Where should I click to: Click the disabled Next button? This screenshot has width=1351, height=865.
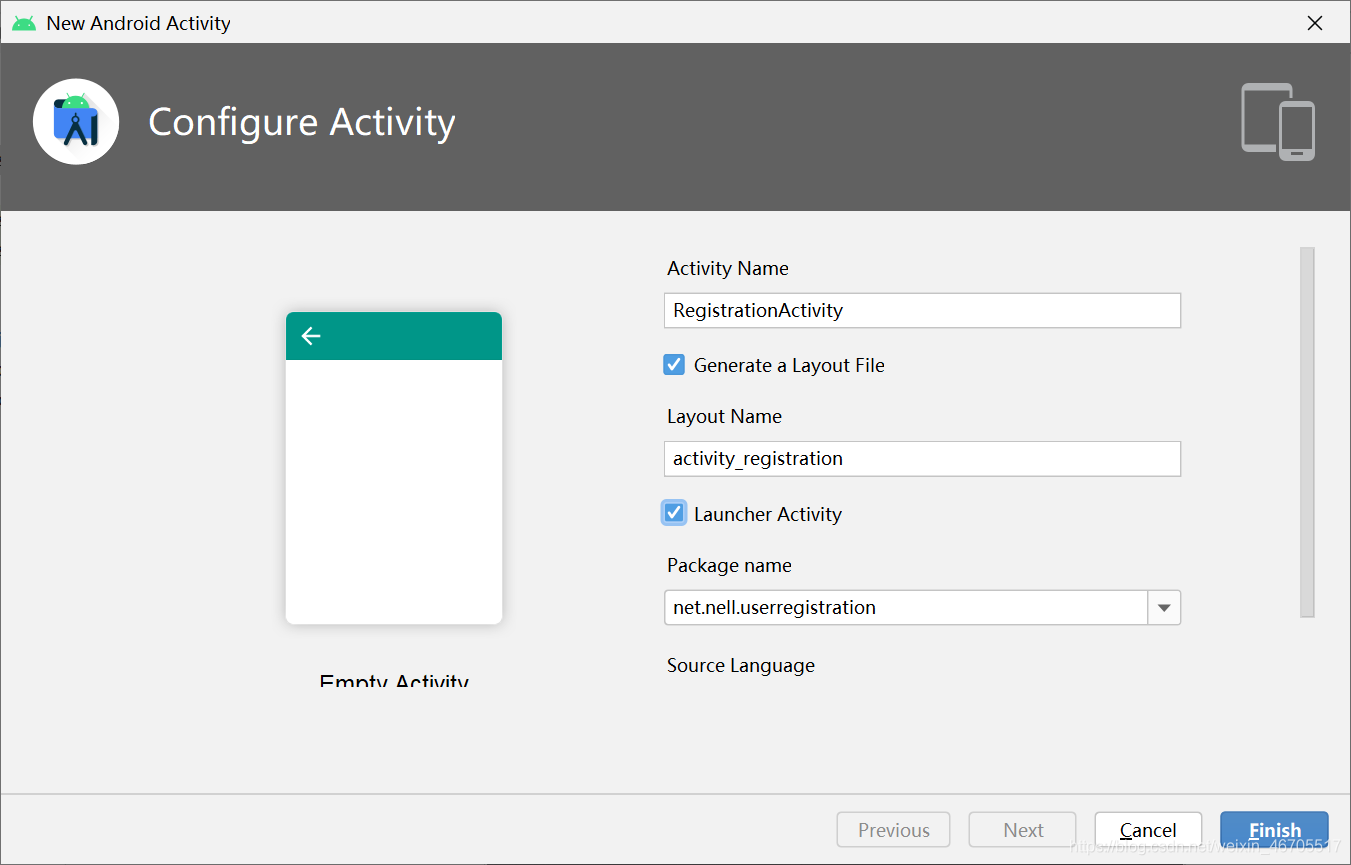[x=1022, y=830]
